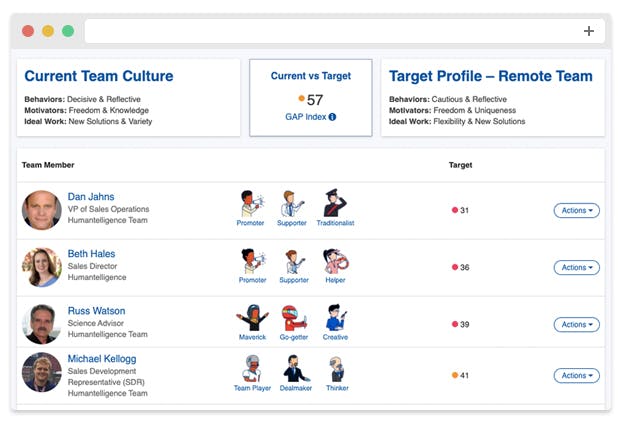Click Dan Jahns' Promoter icon
The width and height of the screenshot is (622, 424).
pos(251,204)
